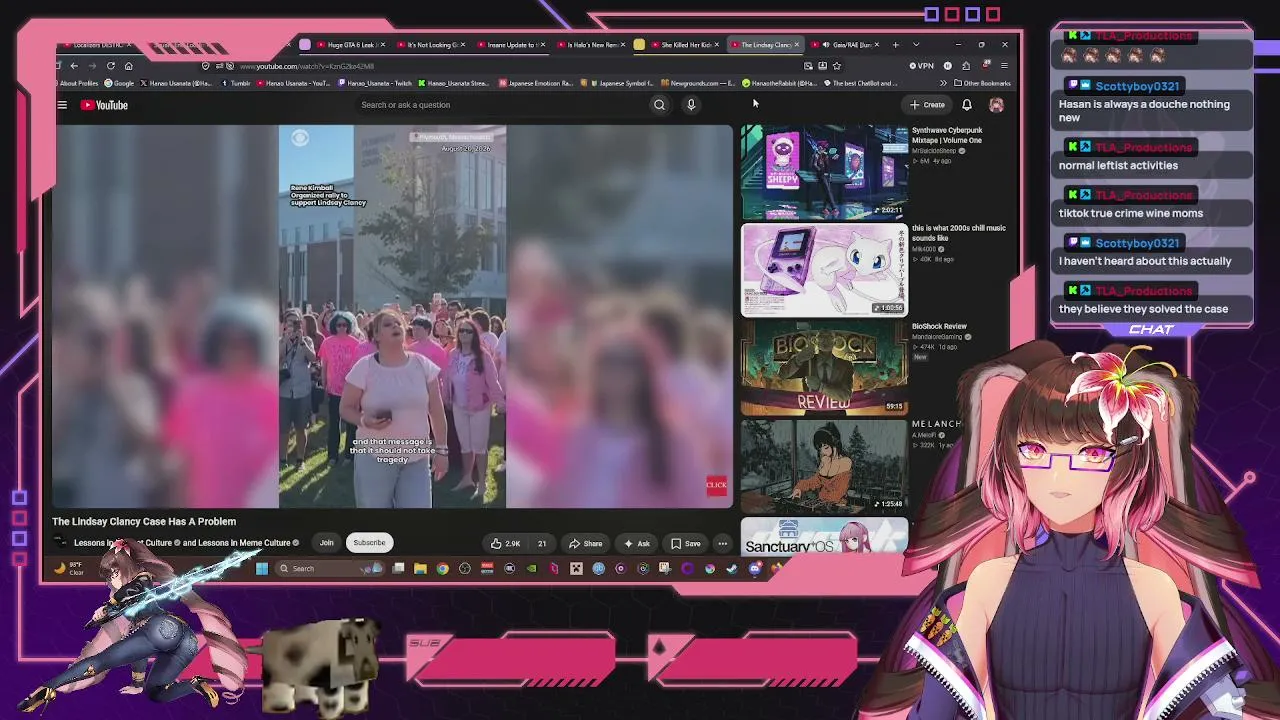Click the Lindsay Clancy video title text
The width and height of the screenshot is (1280, 720).
144,521
